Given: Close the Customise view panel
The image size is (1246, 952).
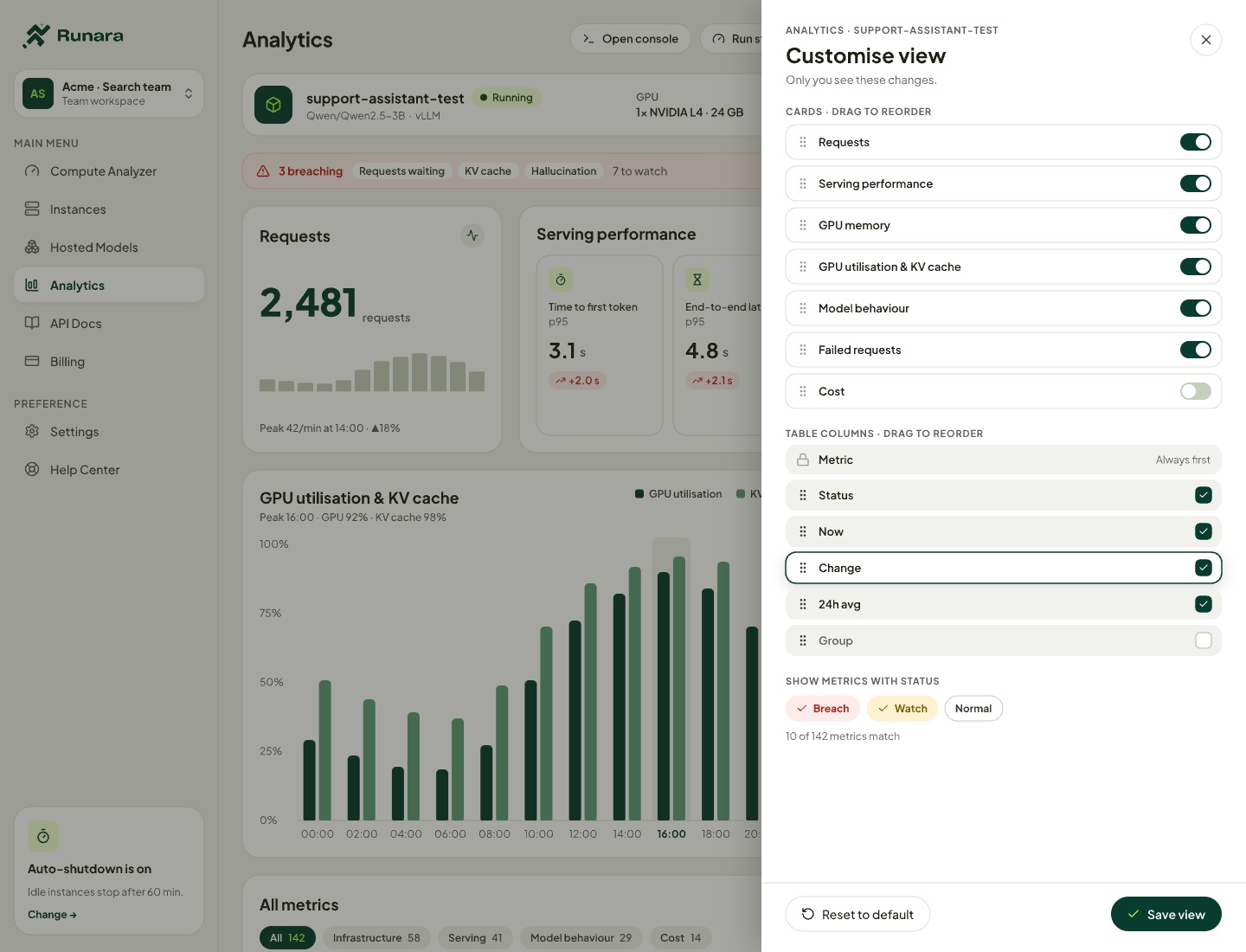Looking at the screenshot, I should coord(1206,40).
